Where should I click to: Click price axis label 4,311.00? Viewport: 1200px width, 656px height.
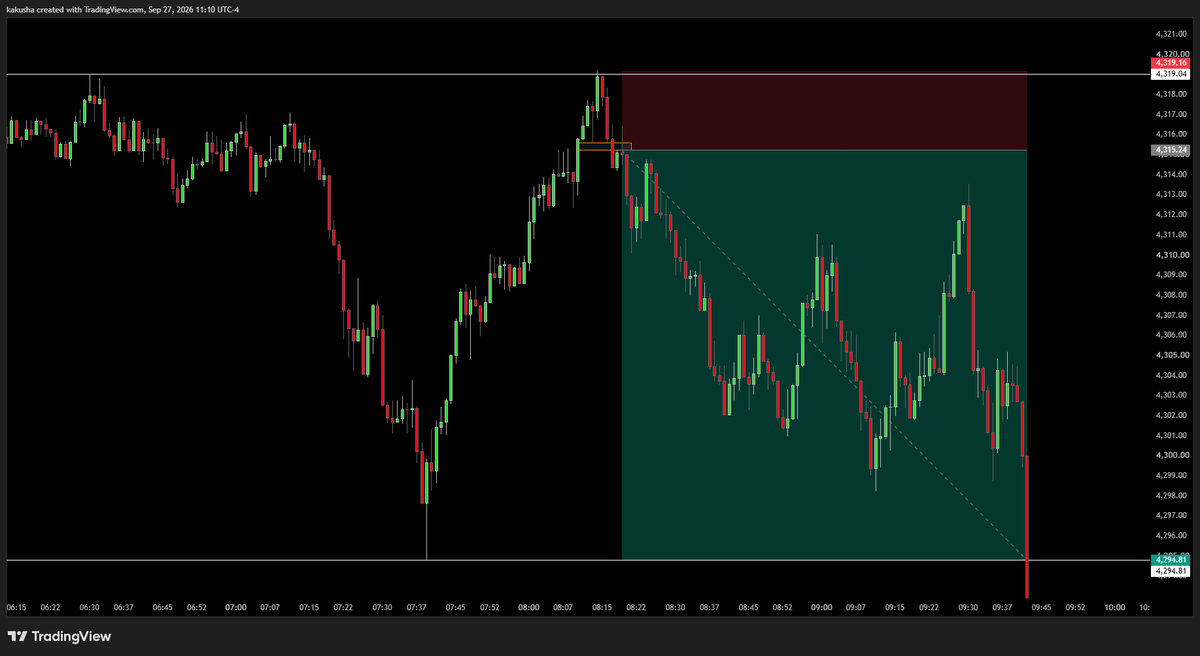[1170, 234]
